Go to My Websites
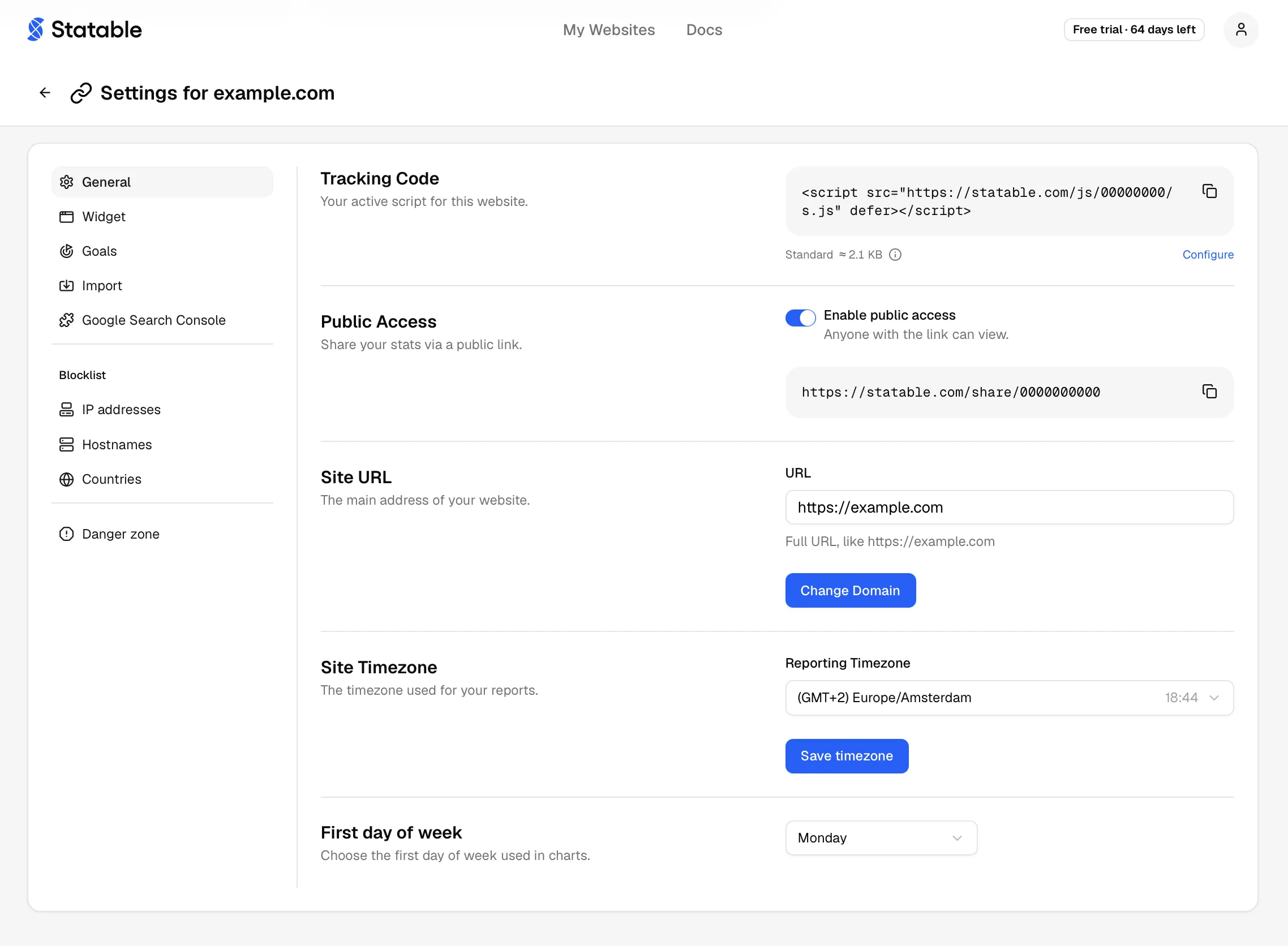 pos(609,30)
